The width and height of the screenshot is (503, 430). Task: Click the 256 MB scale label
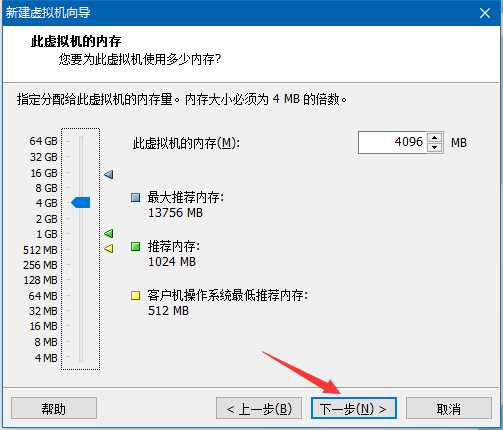click(40, 265)
